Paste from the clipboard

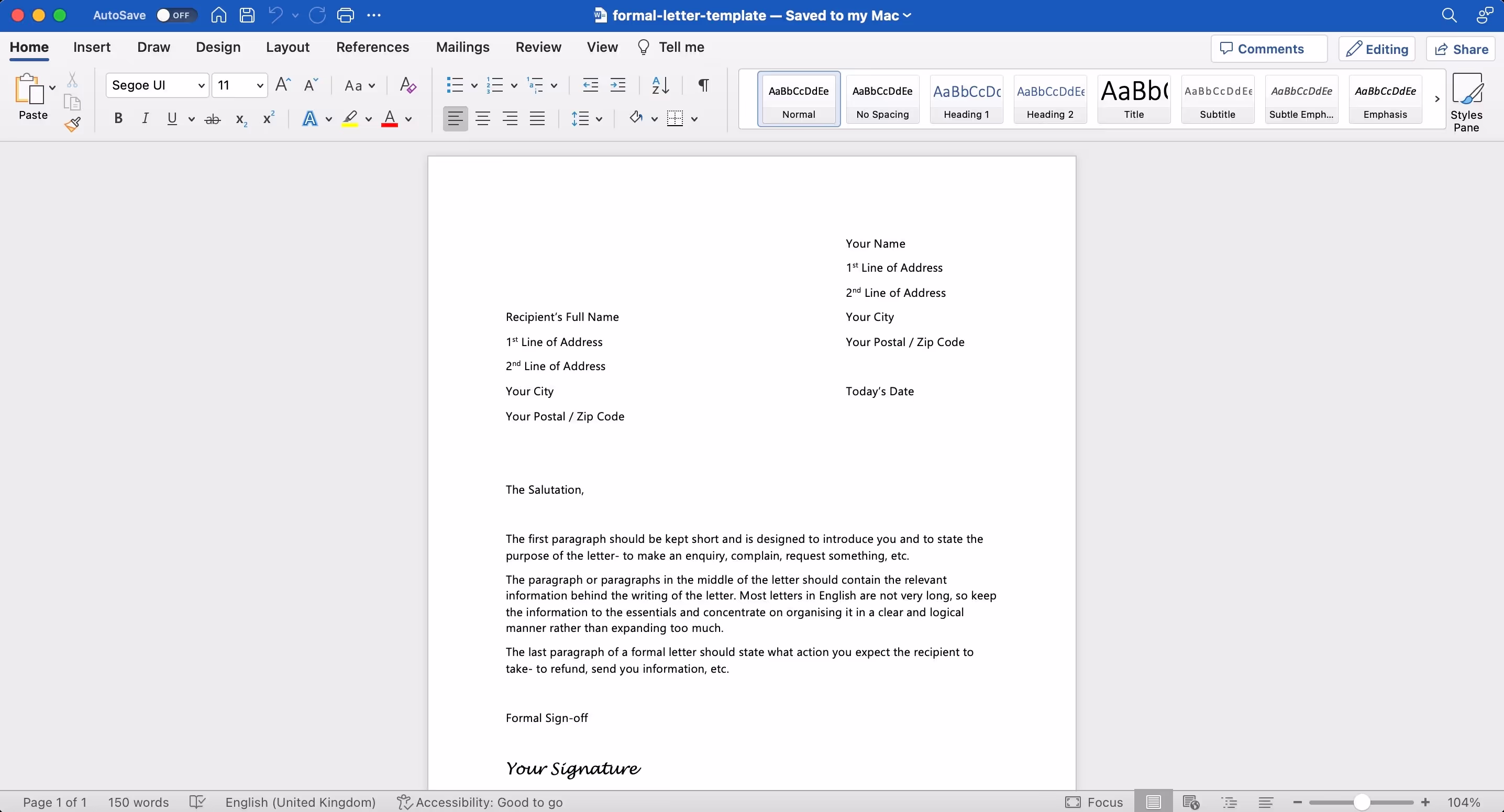(x=30, y=97)
